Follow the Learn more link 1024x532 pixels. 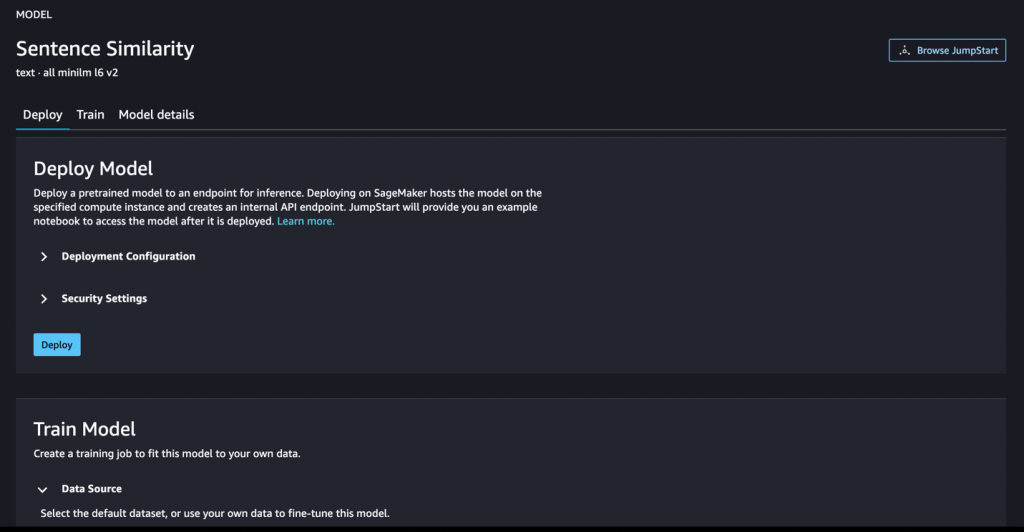[306, 221]
